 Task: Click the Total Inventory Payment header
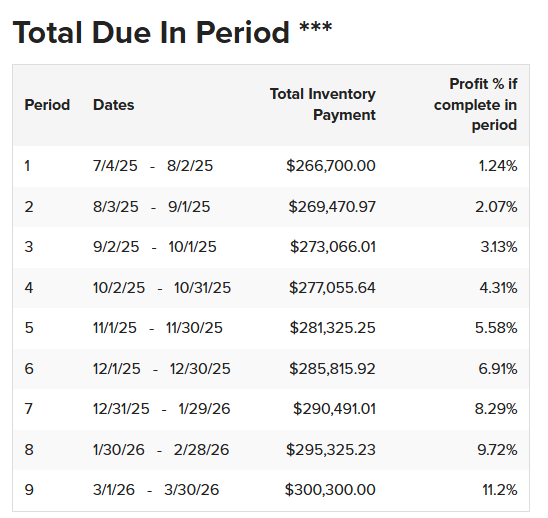(323, 105)
